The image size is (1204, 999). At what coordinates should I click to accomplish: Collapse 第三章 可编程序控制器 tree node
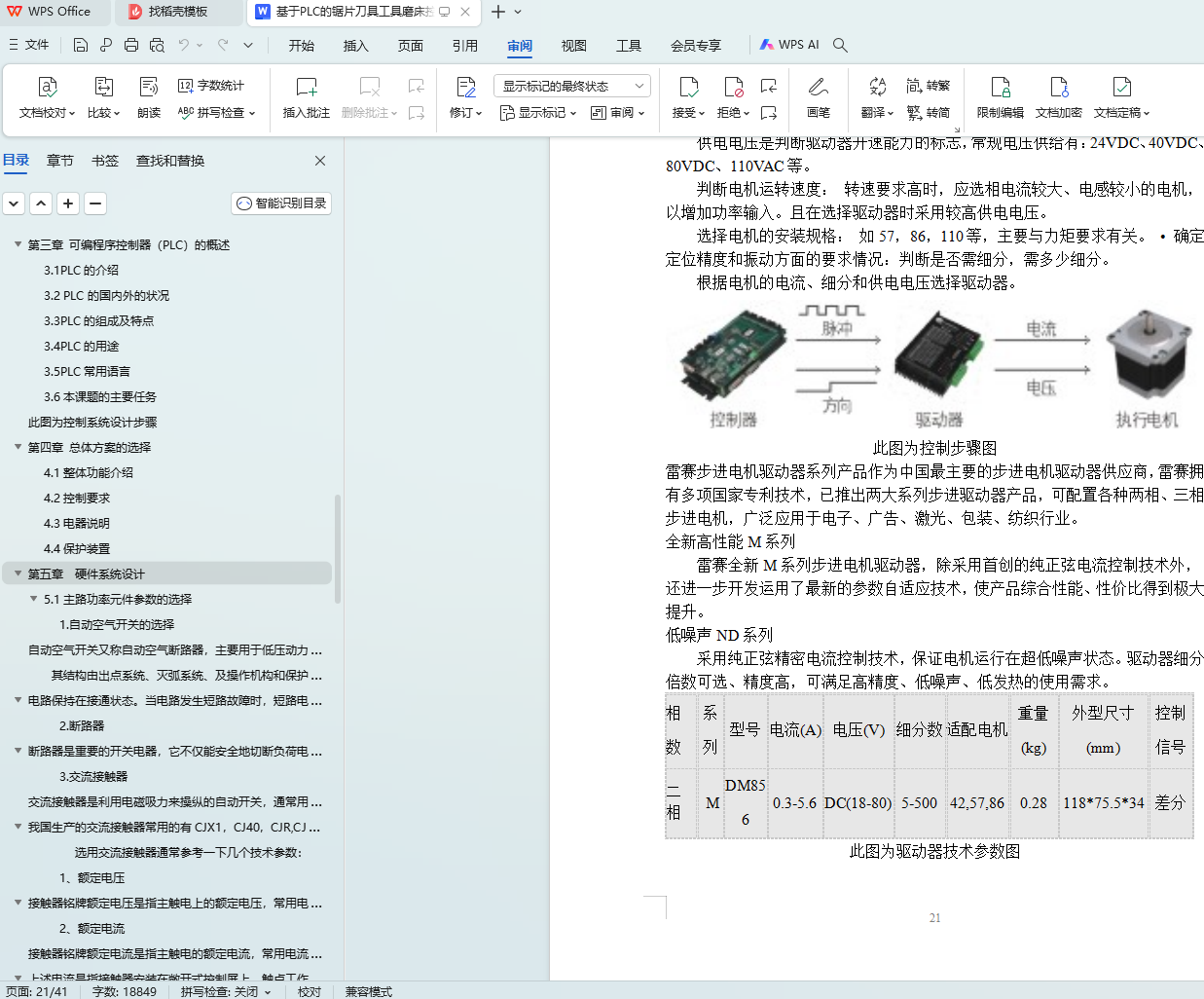pos(18,244)
